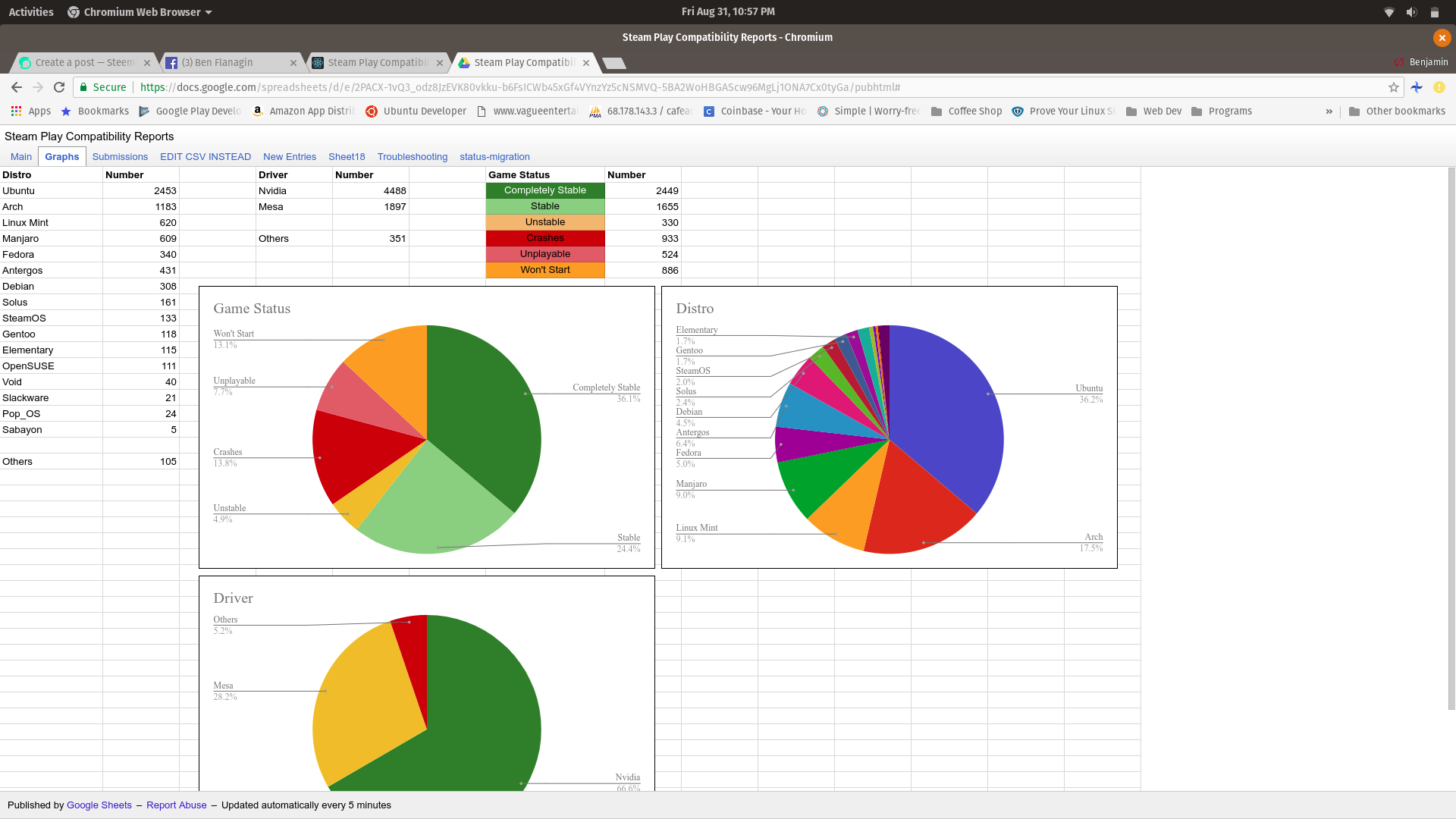The height and width of the screenshot is (819, 1456).
Task: Open Chromium Web Browser app menu
Action: click(140, 12)
